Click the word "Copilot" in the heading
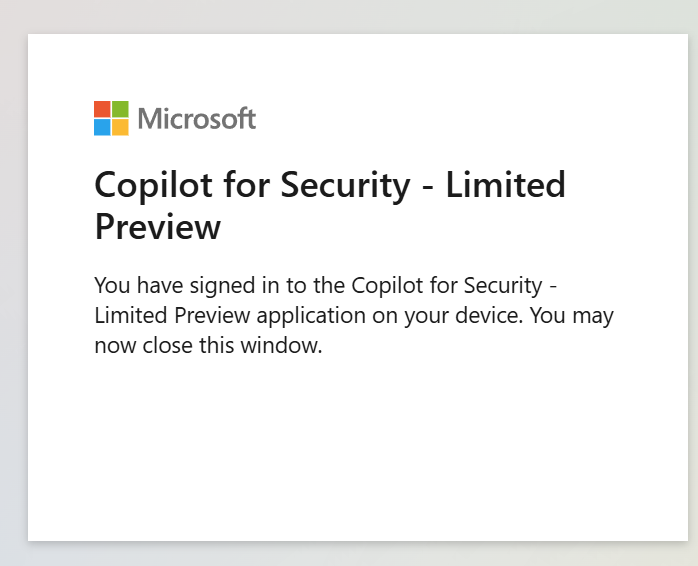The image size is (698, 566). tap(153, 186)
